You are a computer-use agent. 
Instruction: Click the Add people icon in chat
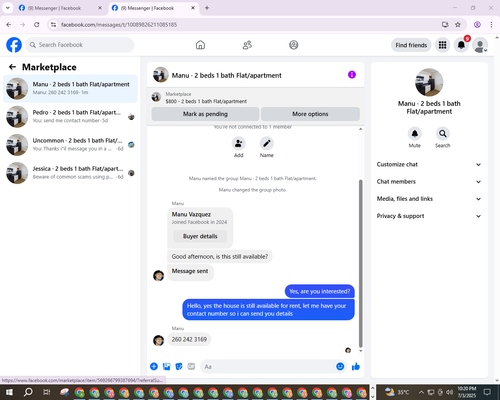[239, 143]
